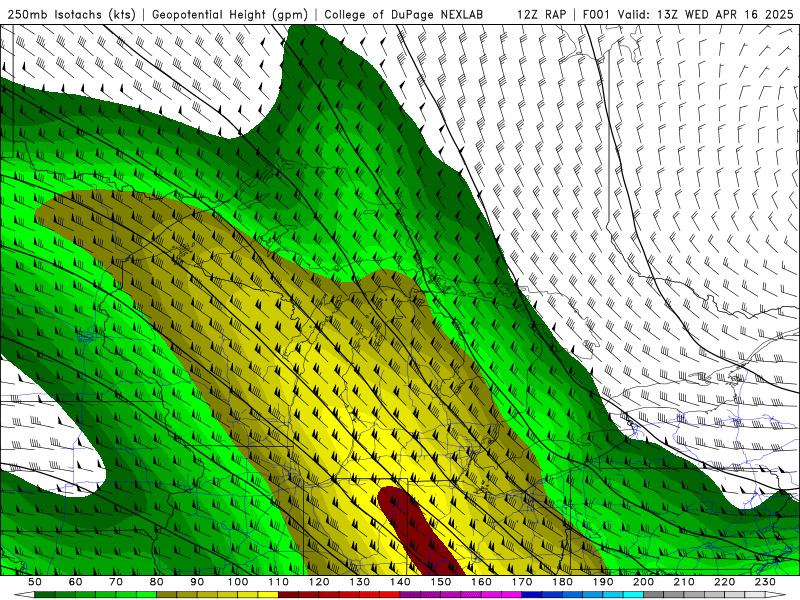This screenshot has height=600, width=800.
Task: Click the 150 value on the legend
Action: 441,582
